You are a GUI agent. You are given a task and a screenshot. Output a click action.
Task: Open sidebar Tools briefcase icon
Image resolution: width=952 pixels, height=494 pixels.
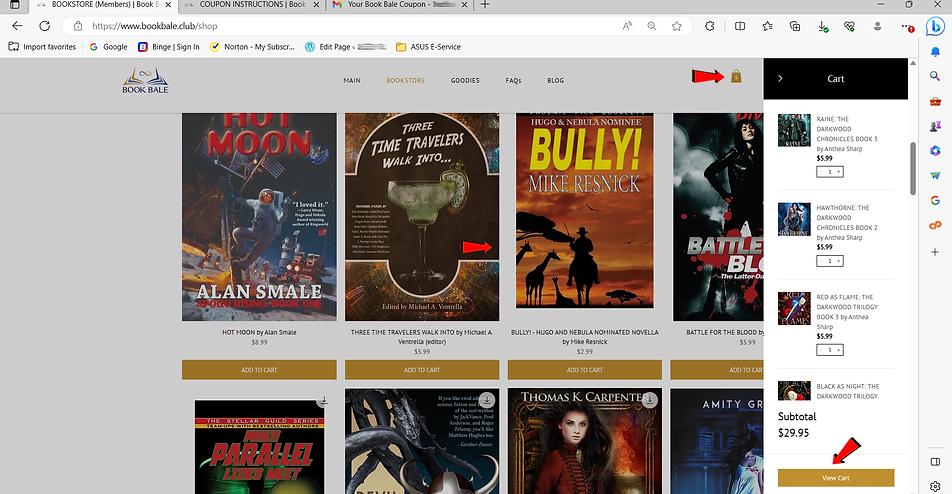click(935, 101)
